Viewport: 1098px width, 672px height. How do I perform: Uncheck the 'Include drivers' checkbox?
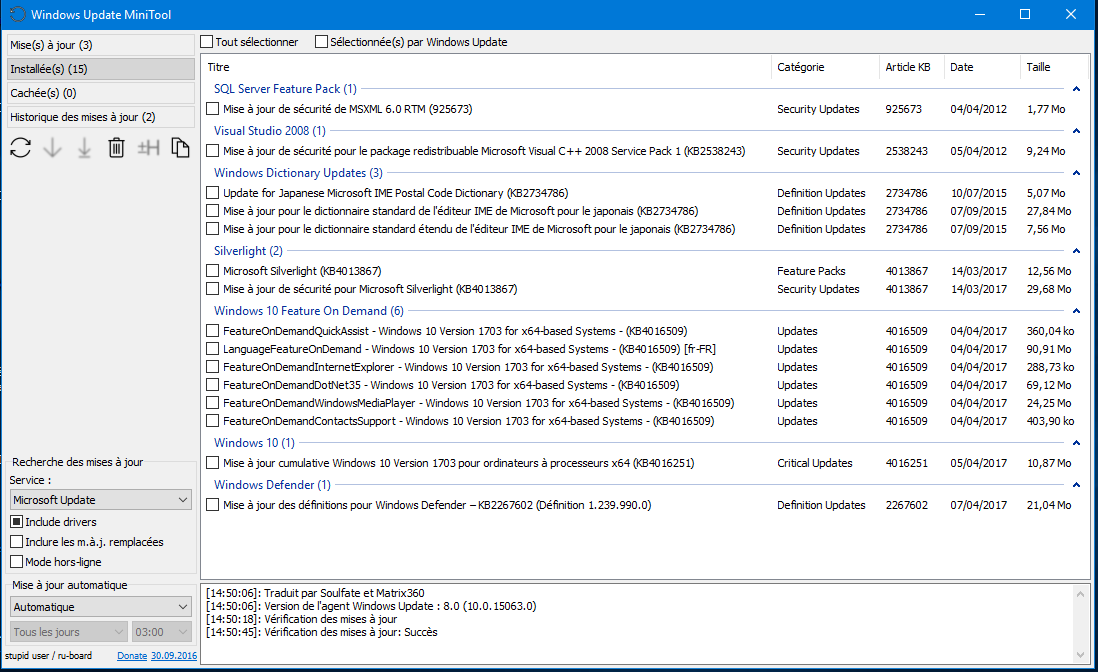click(17, 522)
